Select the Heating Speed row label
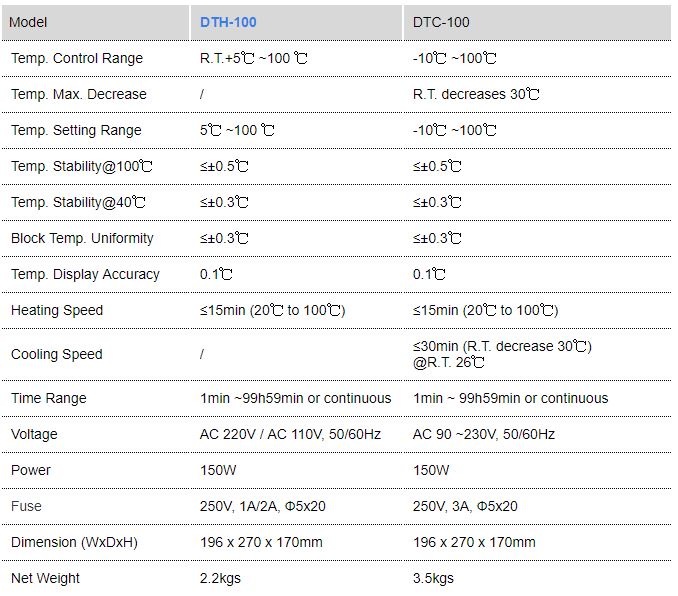This screenshot has width=678, height=596. pos(57,310)
